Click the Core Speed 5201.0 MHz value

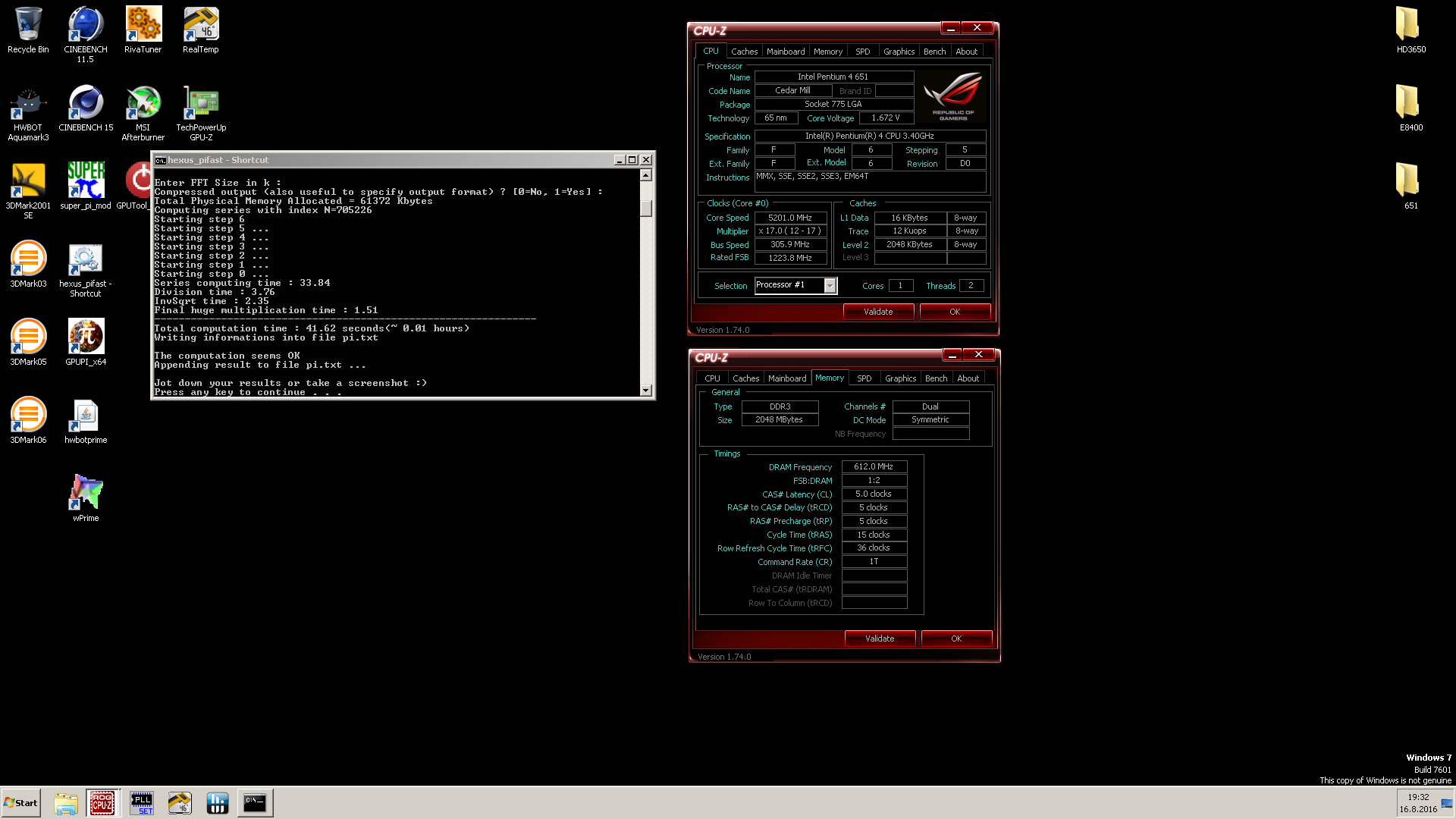coord(790,218)
